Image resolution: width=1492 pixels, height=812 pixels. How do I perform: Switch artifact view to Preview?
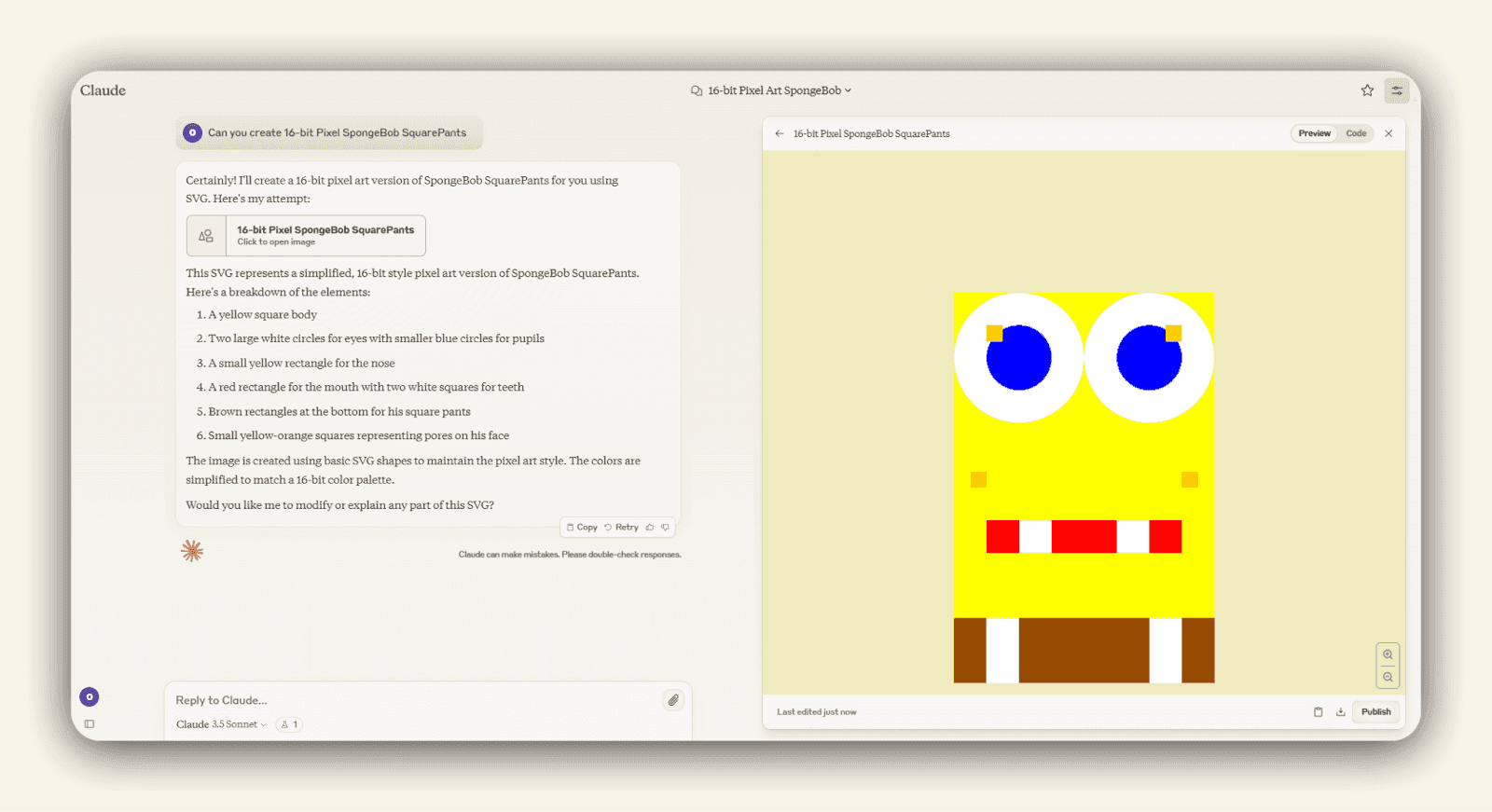click(1314, 134)
